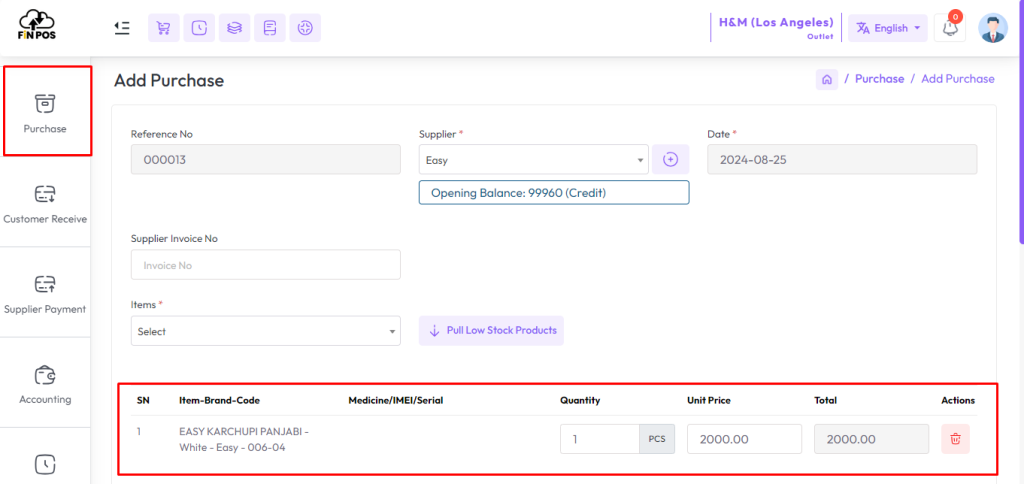
Task: Open Accounting in sidebar
Action: pos(45,383)
